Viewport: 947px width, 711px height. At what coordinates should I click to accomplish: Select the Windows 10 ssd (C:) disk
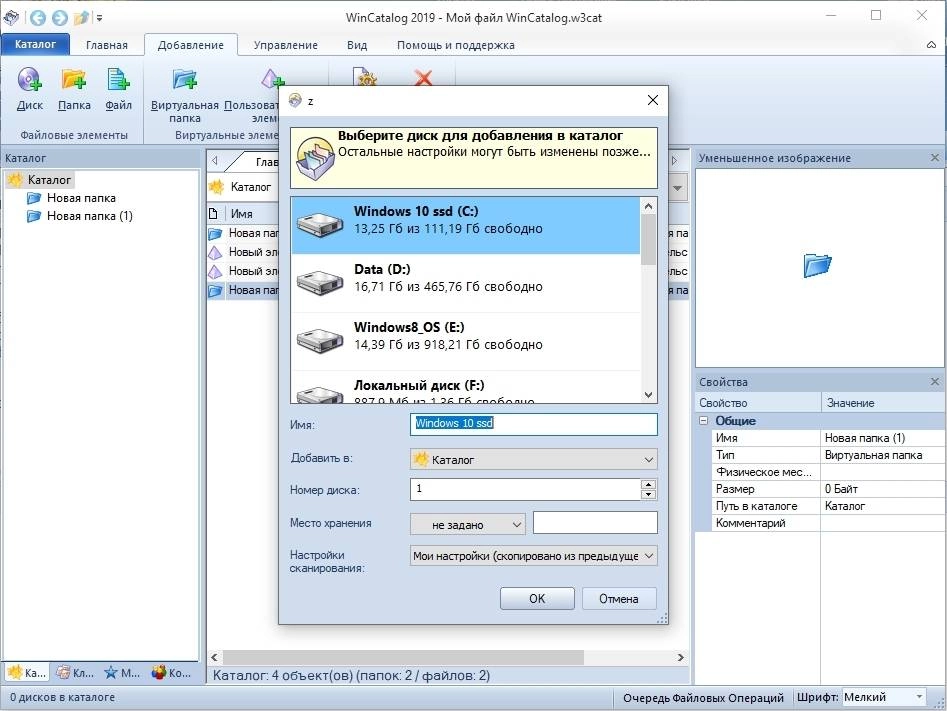[465, 225]
